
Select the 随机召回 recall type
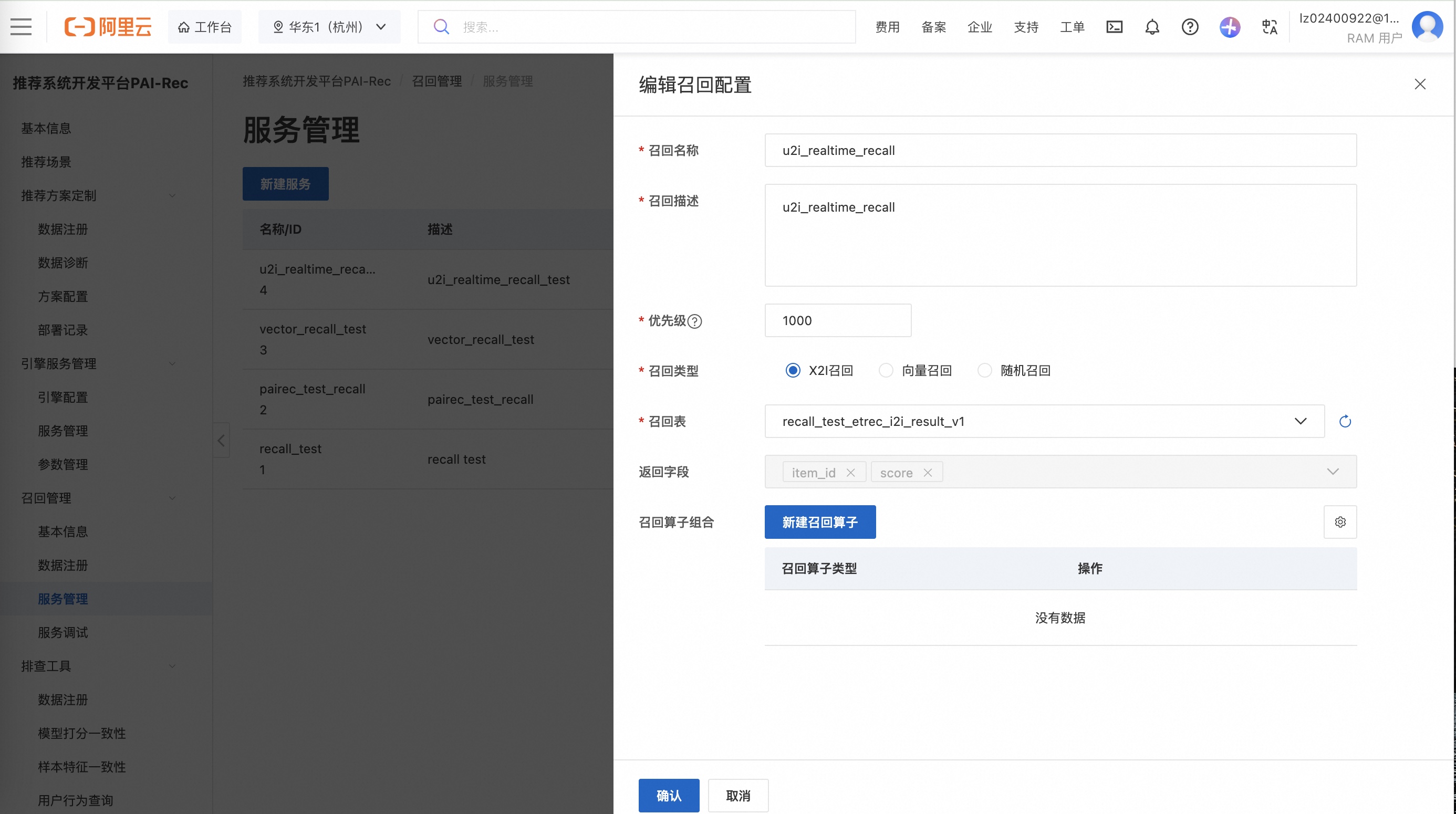[x=985, y=370]
